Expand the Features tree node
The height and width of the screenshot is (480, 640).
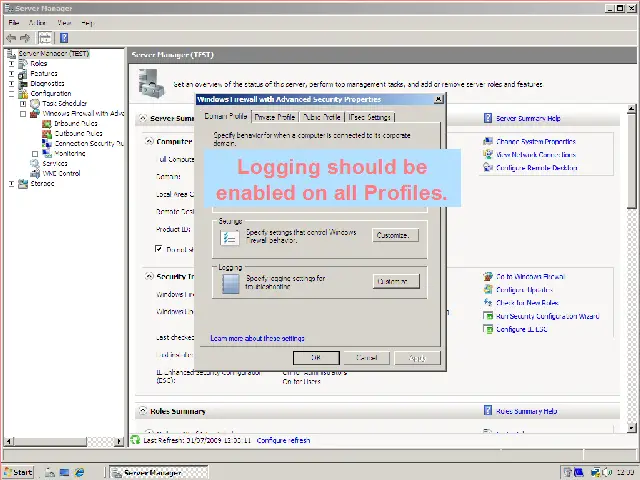coord(11,74)
